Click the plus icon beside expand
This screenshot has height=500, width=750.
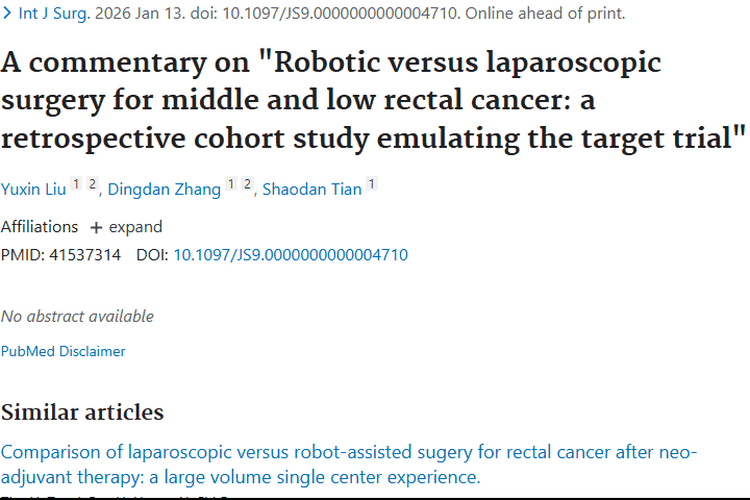[96, 227]
